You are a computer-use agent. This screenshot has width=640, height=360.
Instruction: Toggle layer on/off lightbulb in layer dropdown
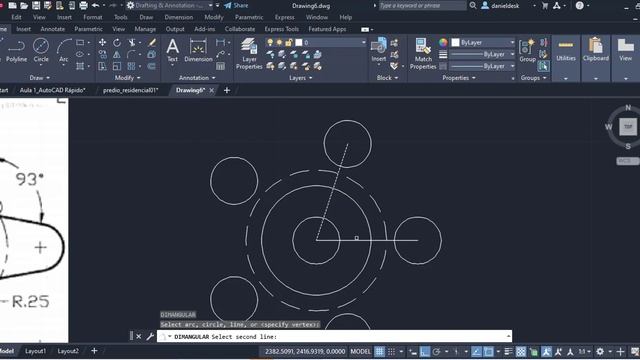click(x=270, y=42)
